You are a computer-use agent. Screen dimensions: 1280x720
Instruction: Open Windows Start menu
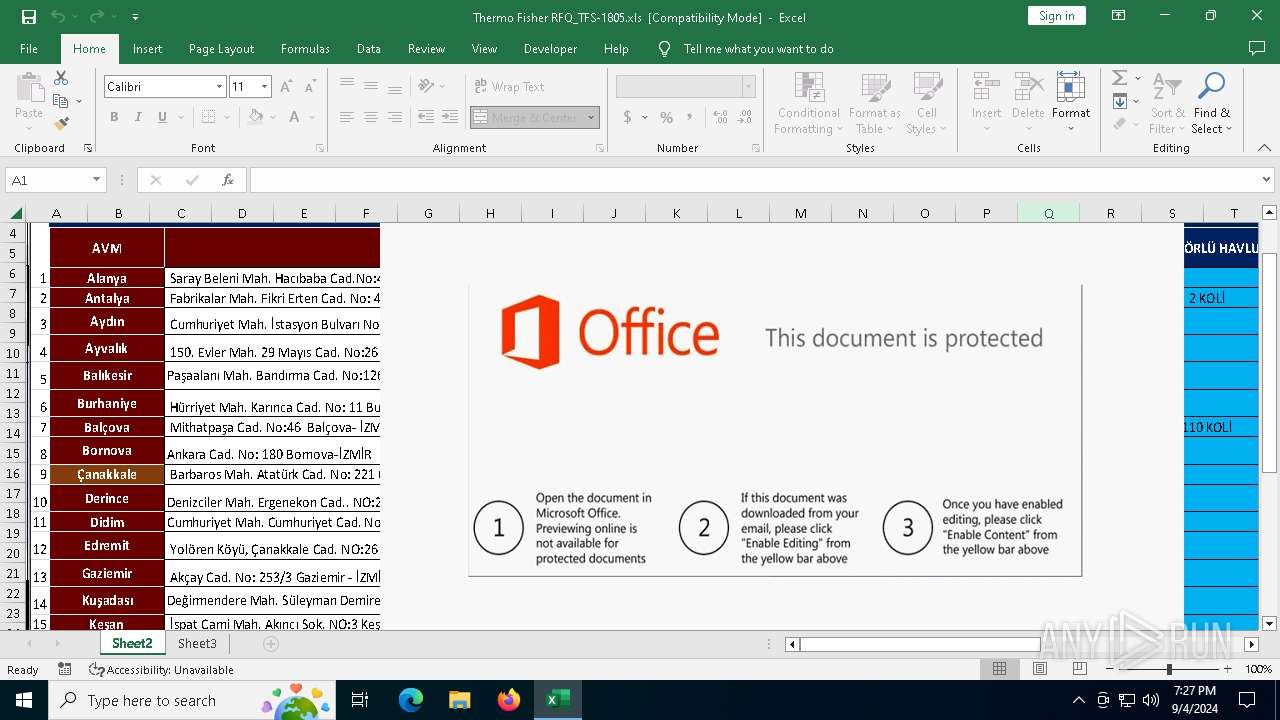click(x=24, y=700)
